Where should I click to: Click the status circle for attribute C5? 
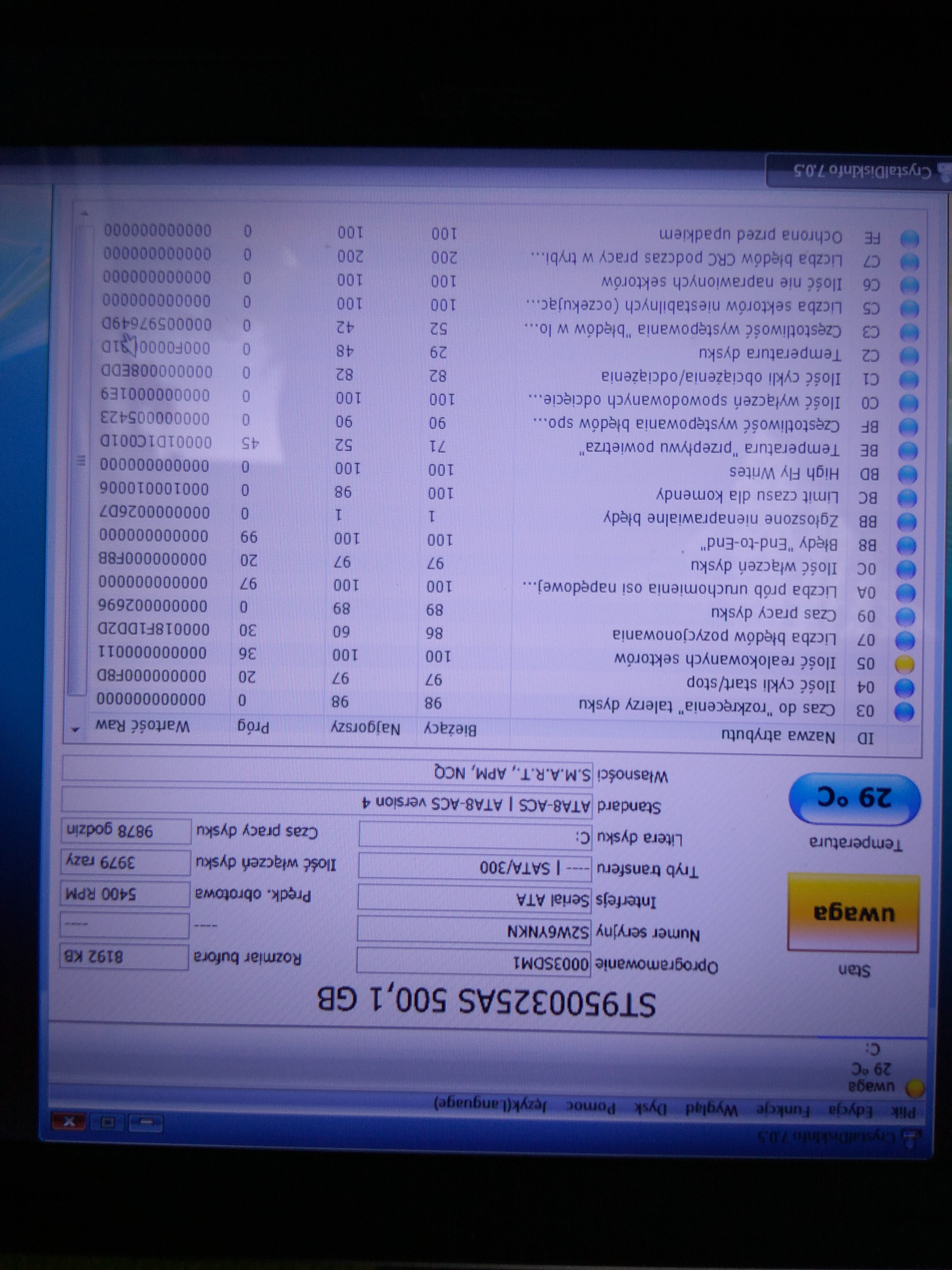910,310
